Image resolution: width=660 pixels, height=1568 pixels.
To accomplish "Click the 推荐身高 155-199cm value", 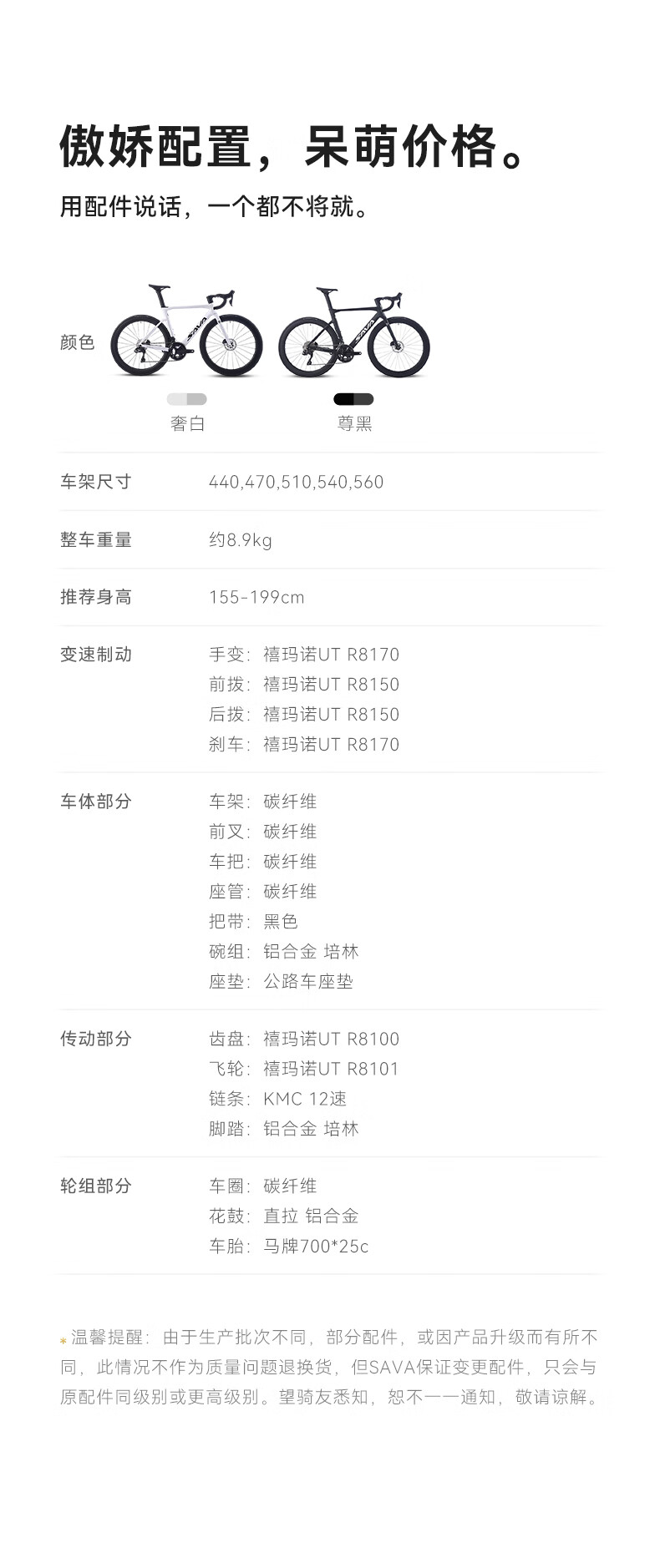I will [256, 597].
